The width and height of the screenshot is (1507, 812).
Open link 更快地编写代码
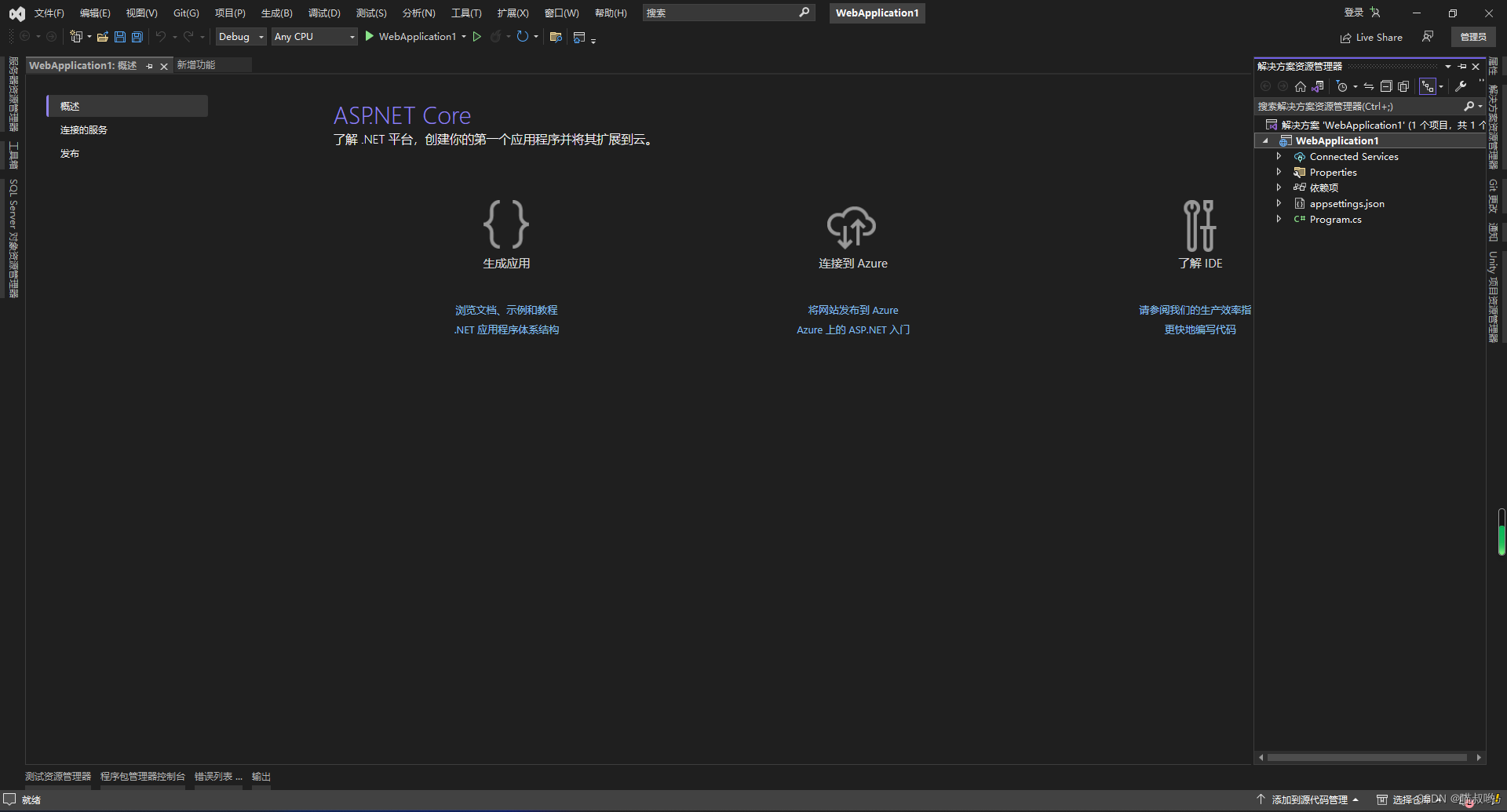coord(1199,330)
